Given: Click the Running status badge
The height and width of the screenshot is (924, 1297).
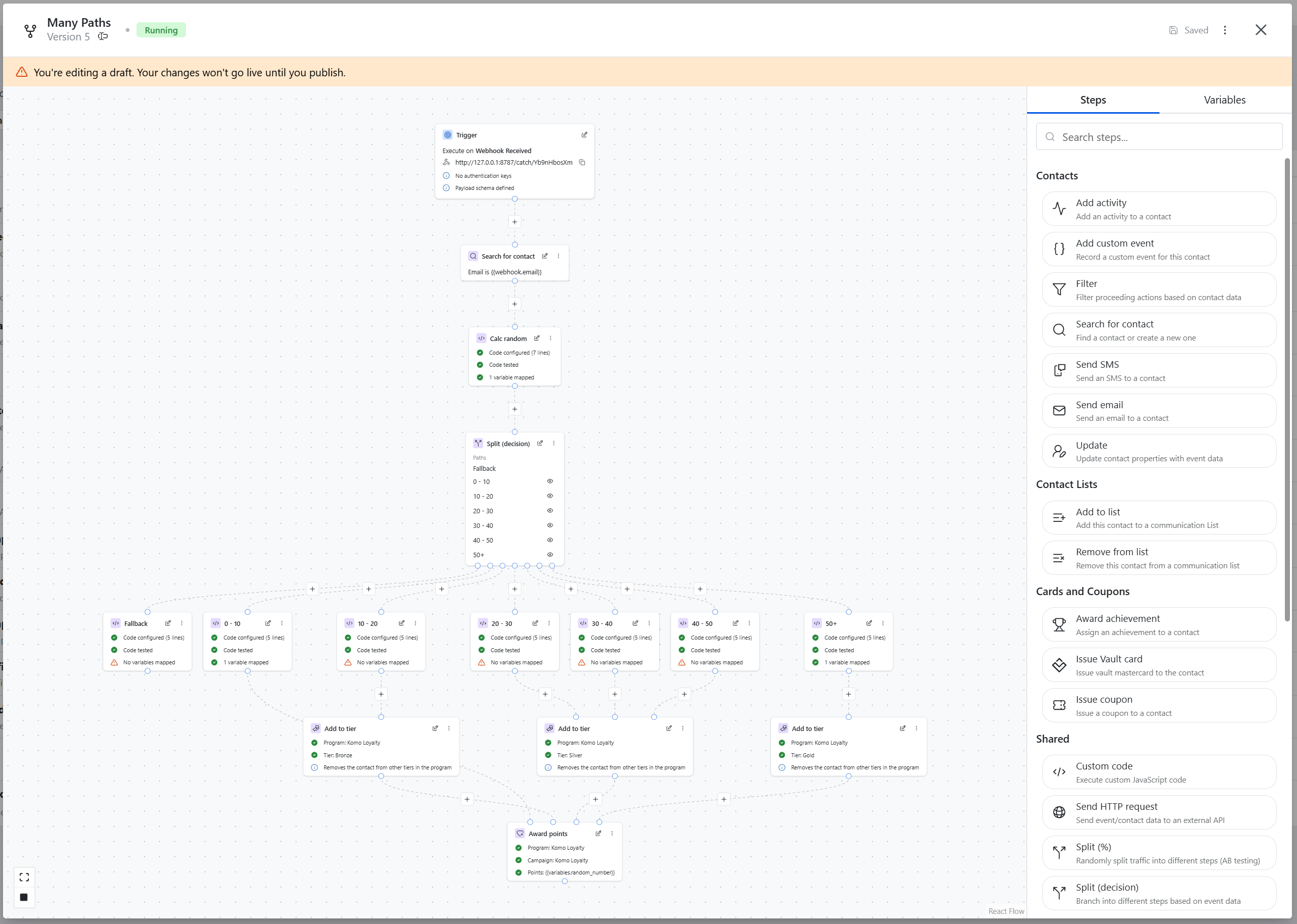Looking at the screenshot, I should coord(161,30).
